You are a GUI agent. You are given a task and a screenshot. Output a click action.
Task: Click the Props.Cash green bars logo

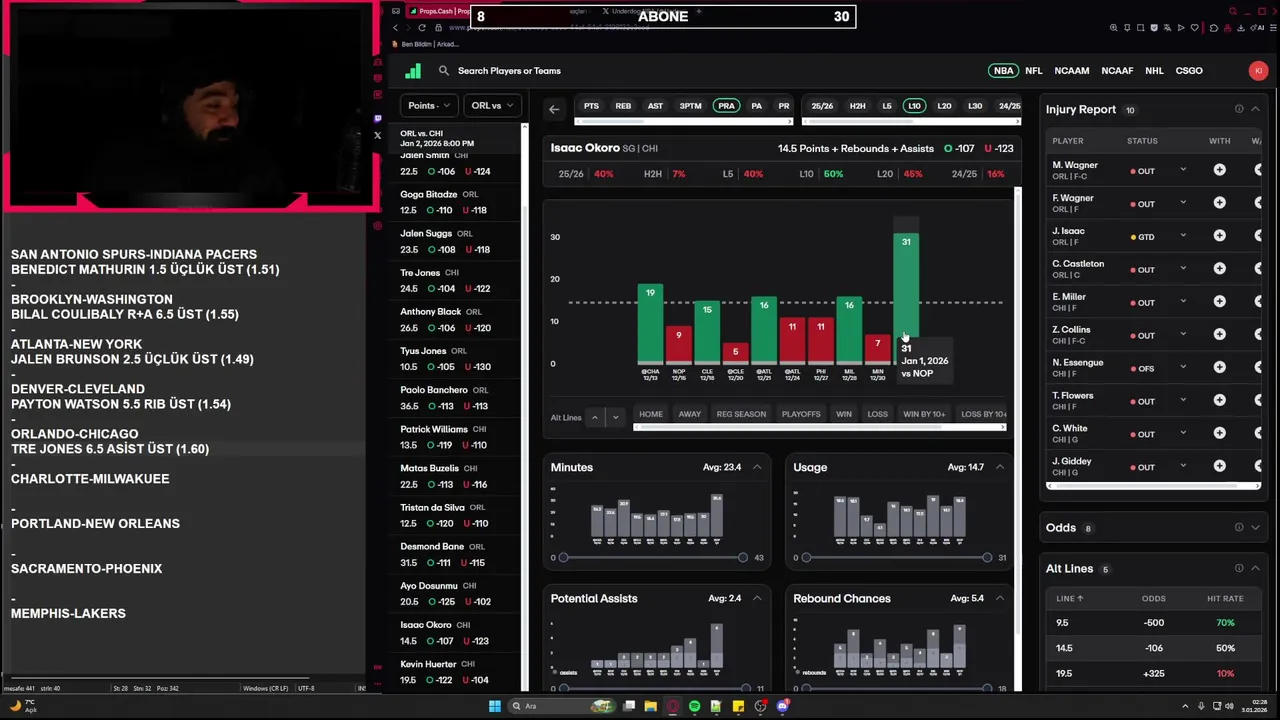413,71
